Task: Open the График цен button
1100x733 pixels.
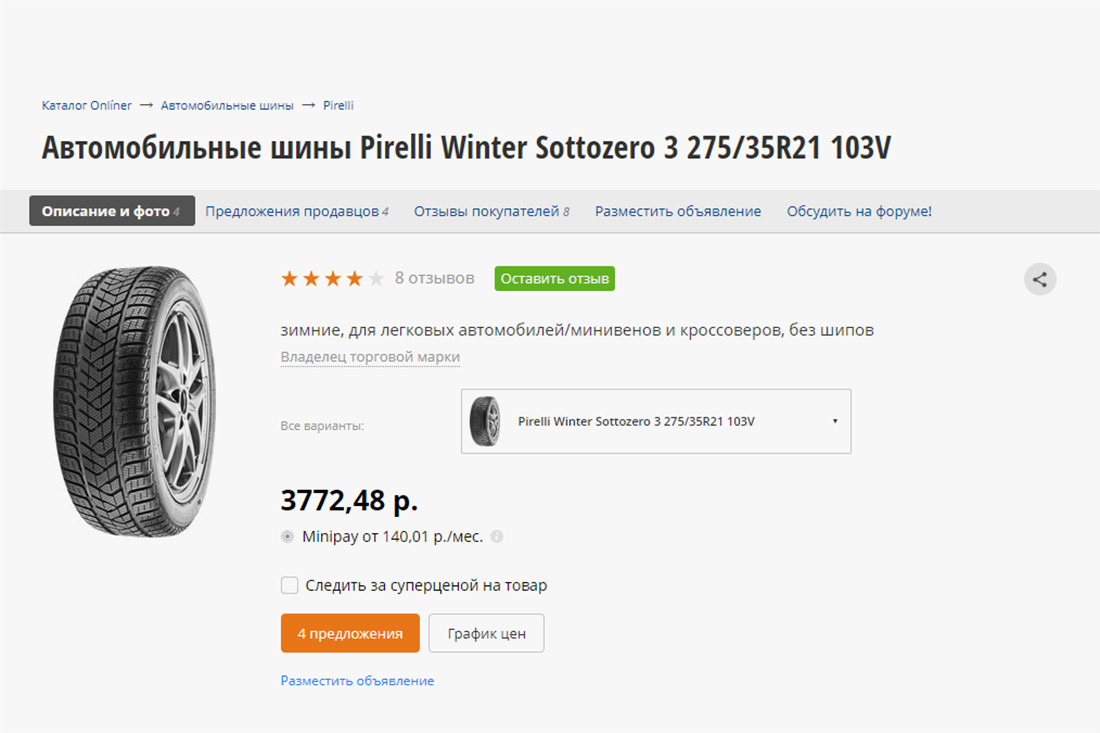Action: [486, 633]
